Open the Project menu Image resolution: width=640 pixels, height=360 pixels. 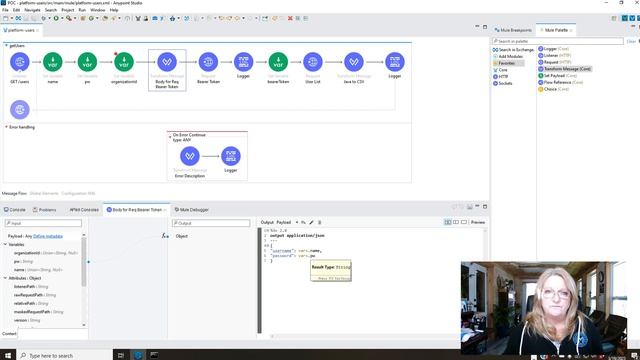[68, 10]
